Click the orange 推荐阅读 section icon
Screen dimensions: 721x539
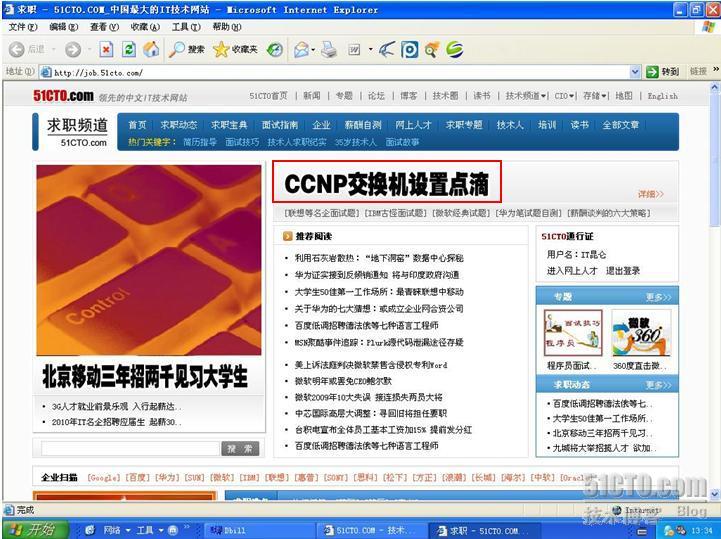pyautogui.click(x=288, y=236)
